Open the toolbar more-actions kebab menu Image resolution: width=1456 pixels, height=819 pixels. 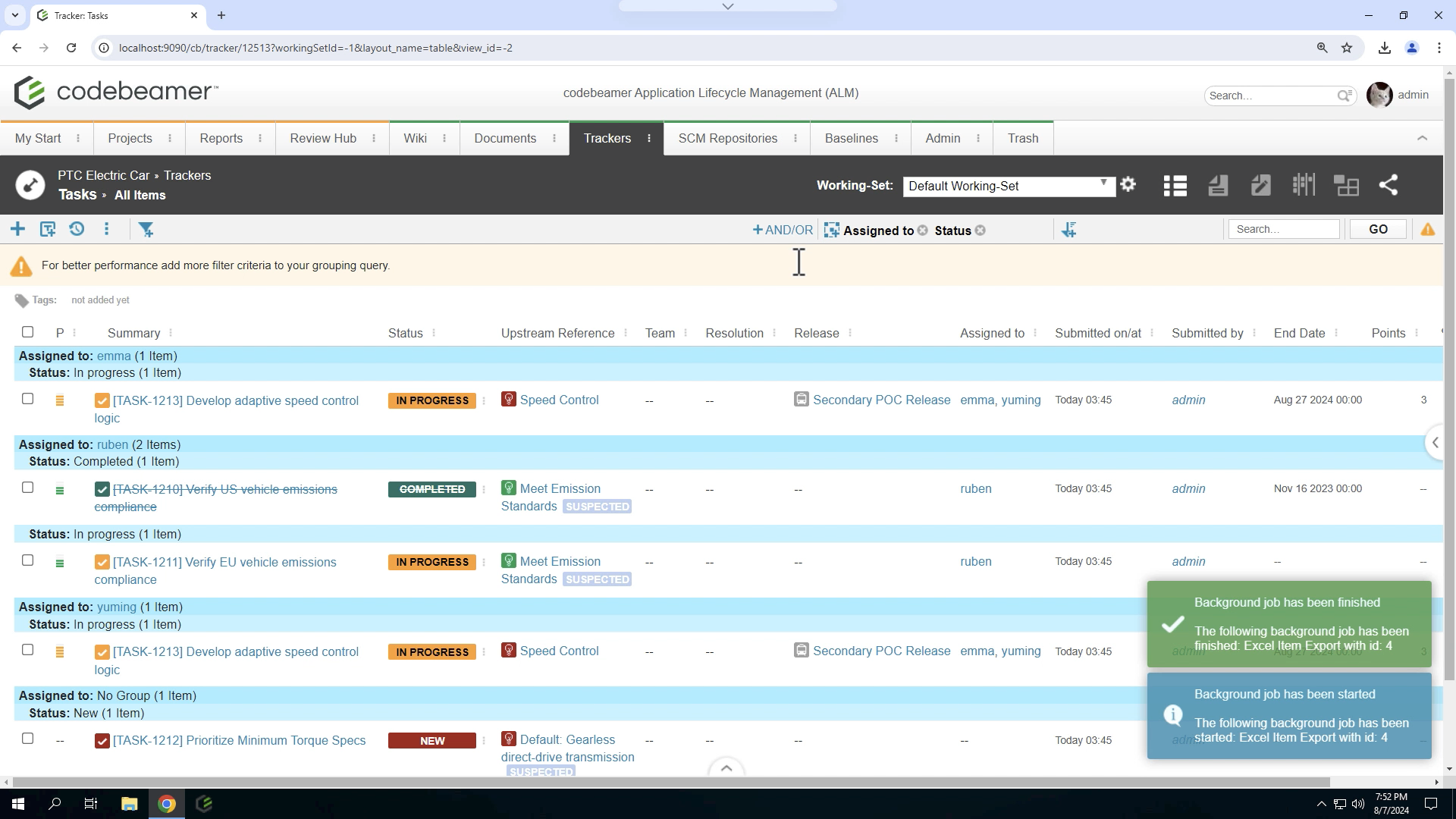(107, 229)
